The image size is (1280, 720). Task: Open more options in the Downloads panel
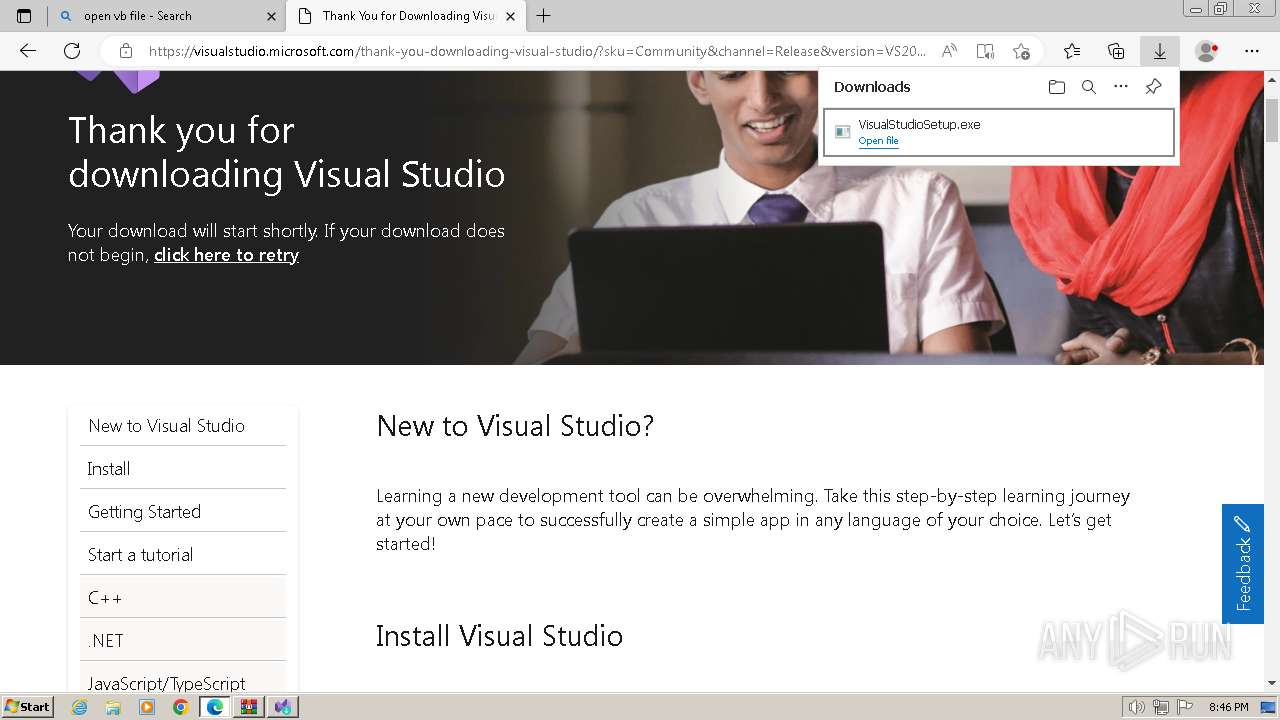1121,87
